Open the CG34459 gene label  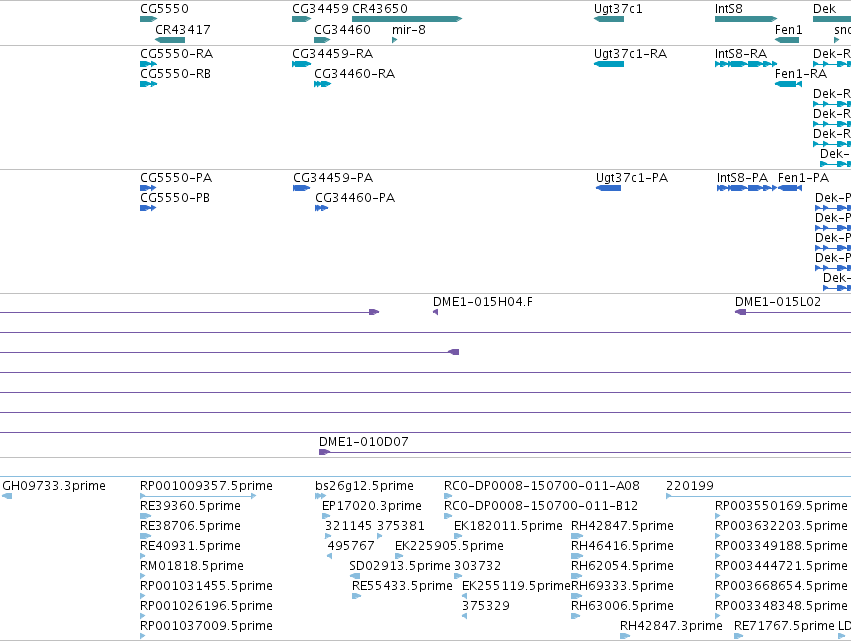pyautogui.click(x=320, y=9)
